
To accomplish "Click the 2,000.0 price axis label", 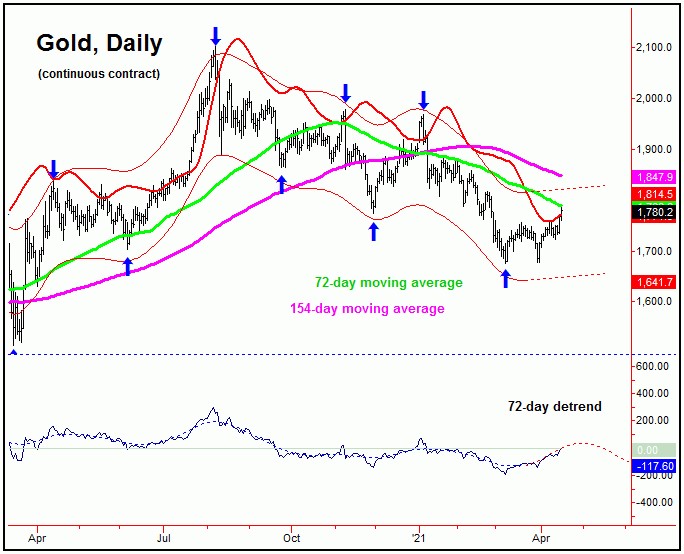I will pyautogui.click(x=654, y=98).
